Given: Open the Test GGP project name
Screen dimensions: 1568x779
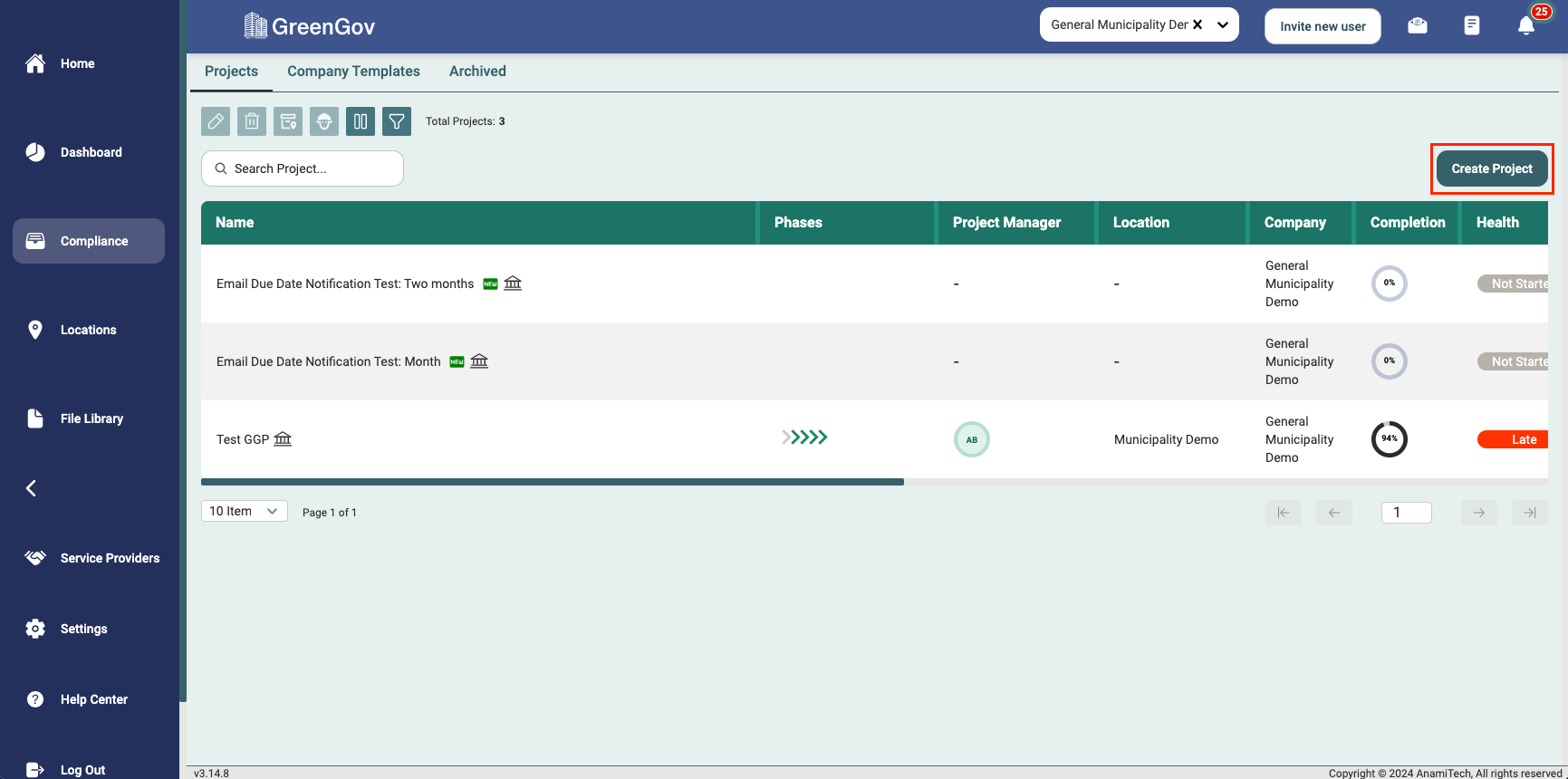Looking at the screenshot, I should tap(243, 439).
